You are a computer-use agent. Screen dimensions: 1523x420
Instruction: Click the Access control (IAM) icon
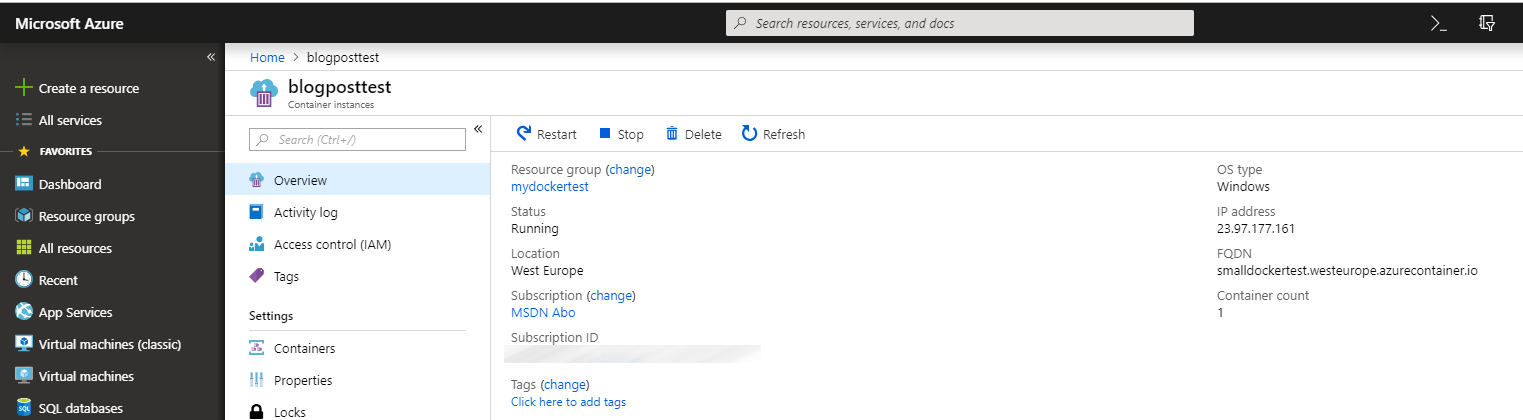[256, 244]
